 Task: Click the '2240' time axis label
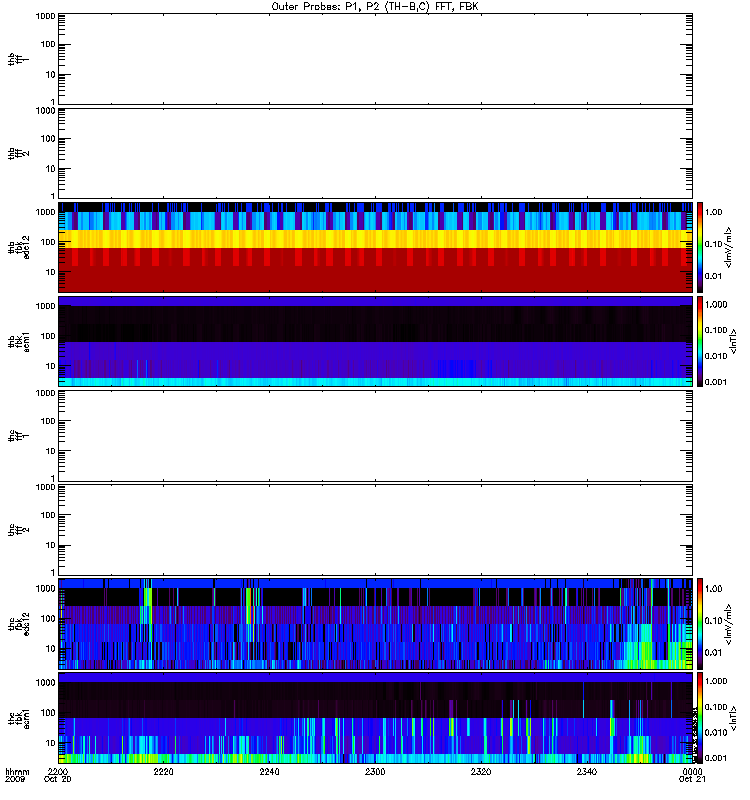pyautogui.click(x=269, y=771)
